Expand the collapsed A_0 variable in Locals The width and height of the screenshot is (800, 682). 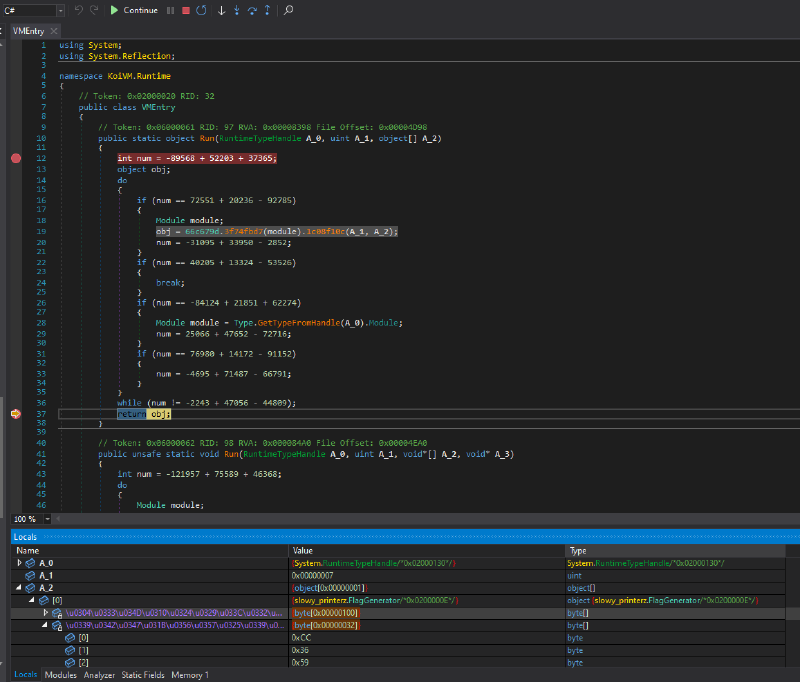(18, 562)
